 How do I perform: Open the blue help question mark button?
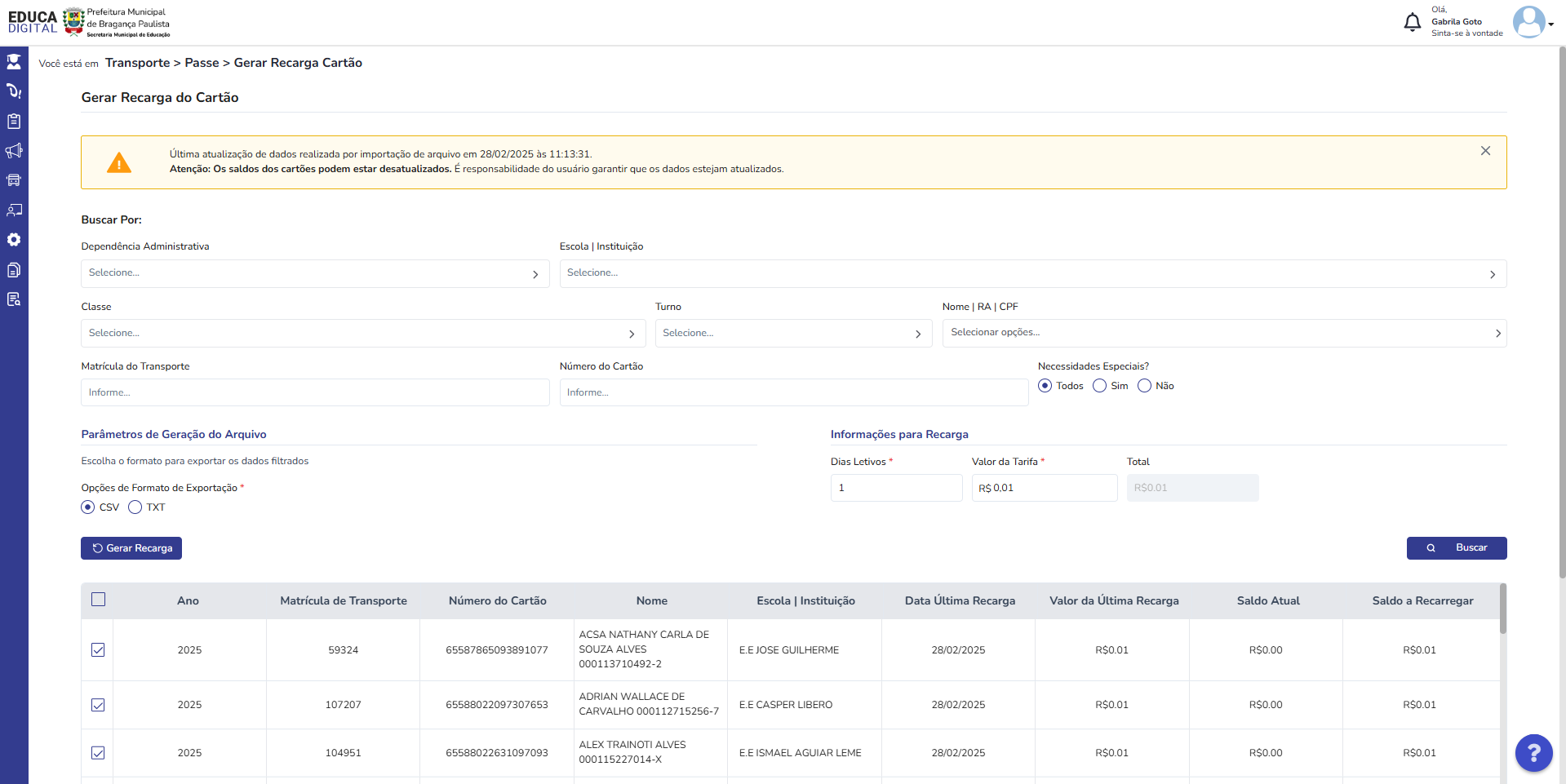pos(1533,752)
